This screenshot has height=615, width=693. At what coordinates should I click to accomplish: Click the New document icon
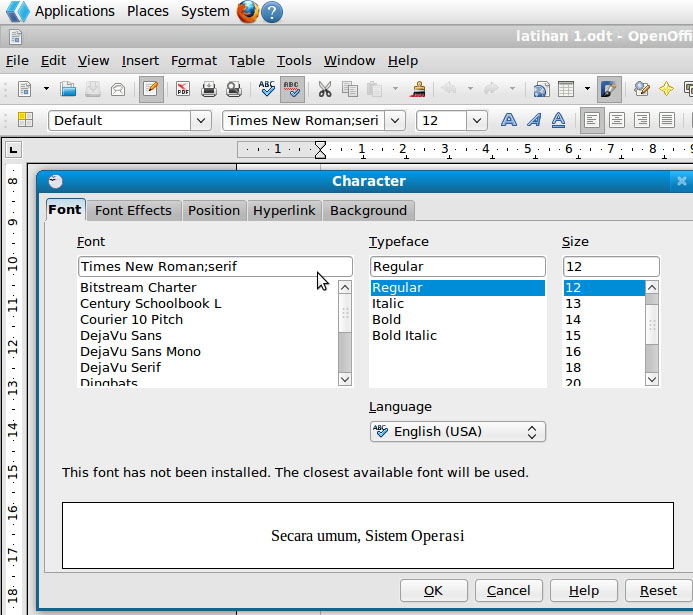[x=24, y=89]
